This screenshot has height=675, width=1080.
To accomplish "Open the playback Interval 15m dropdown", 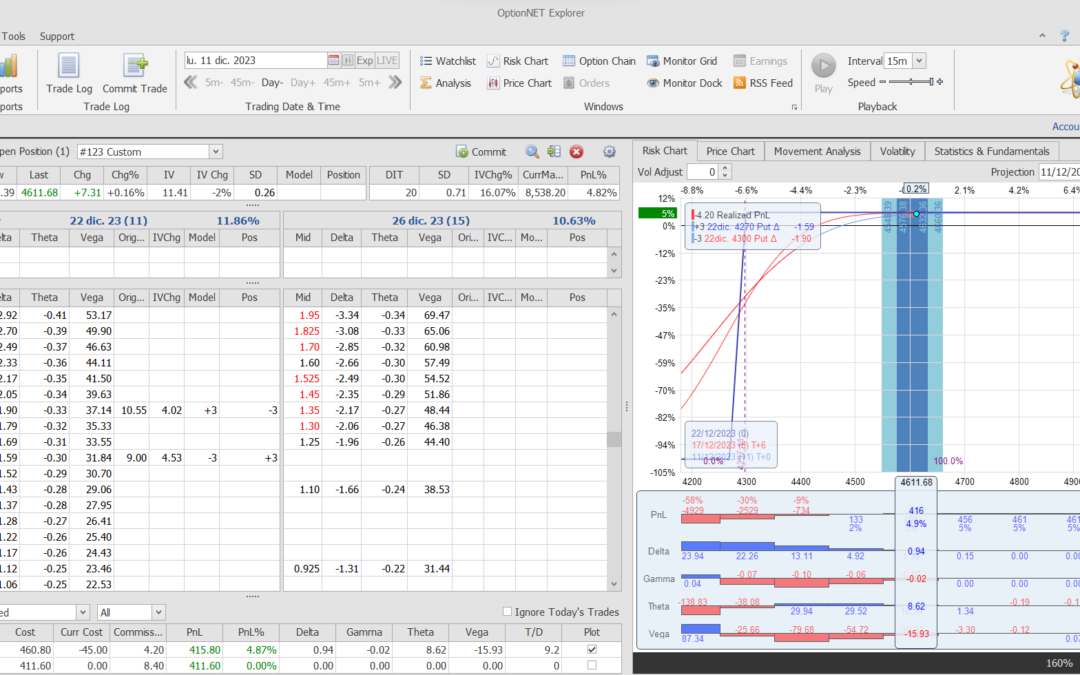I will [919, 61].
